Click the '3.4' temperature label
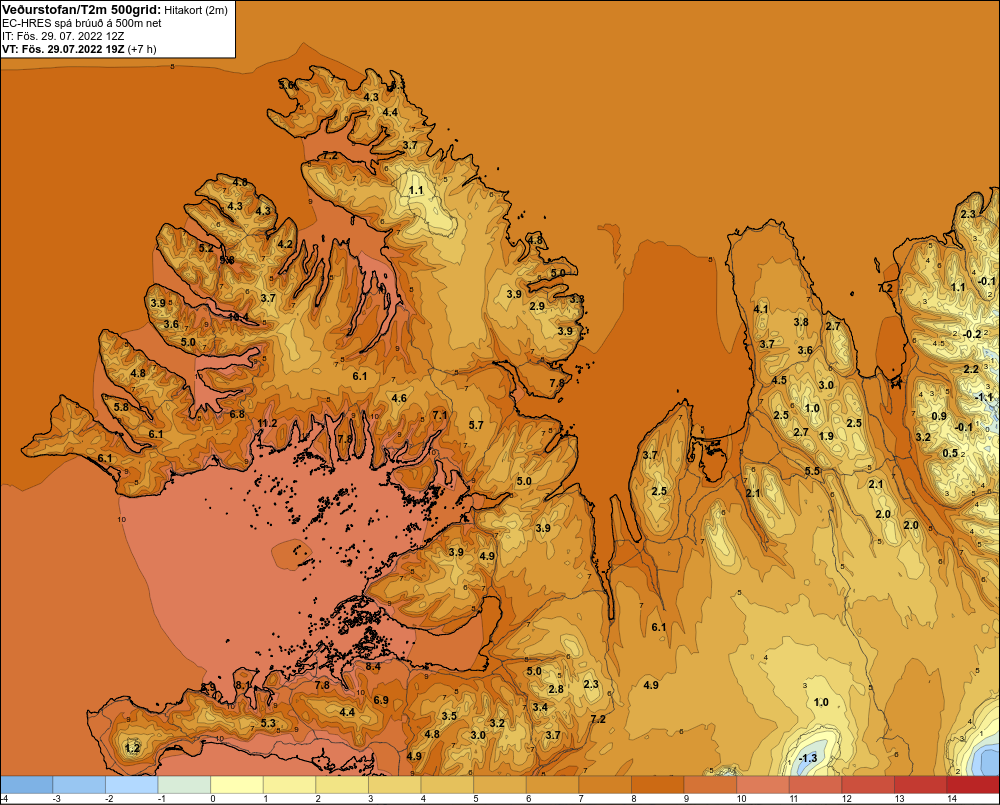1000x805 pixels. (x=540, y=707)
